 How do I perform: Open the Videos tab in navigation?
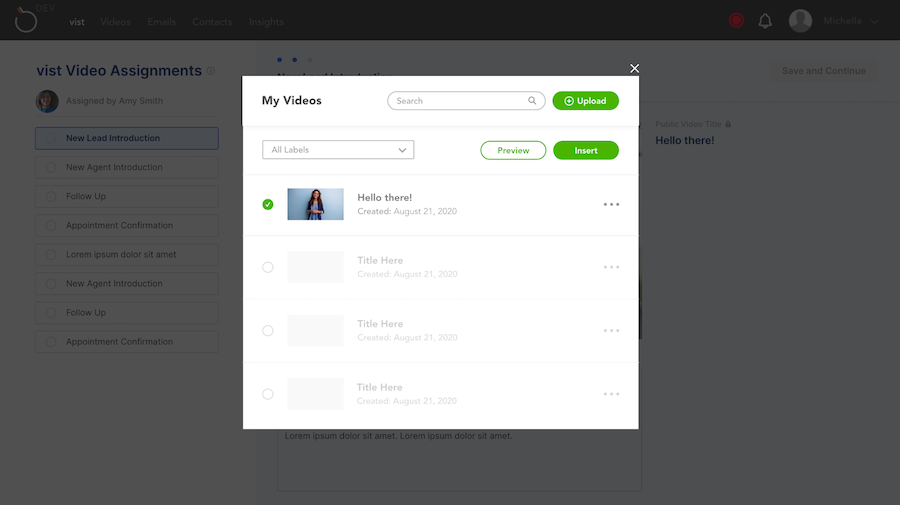pyautogui.click(x=116, y=22)
